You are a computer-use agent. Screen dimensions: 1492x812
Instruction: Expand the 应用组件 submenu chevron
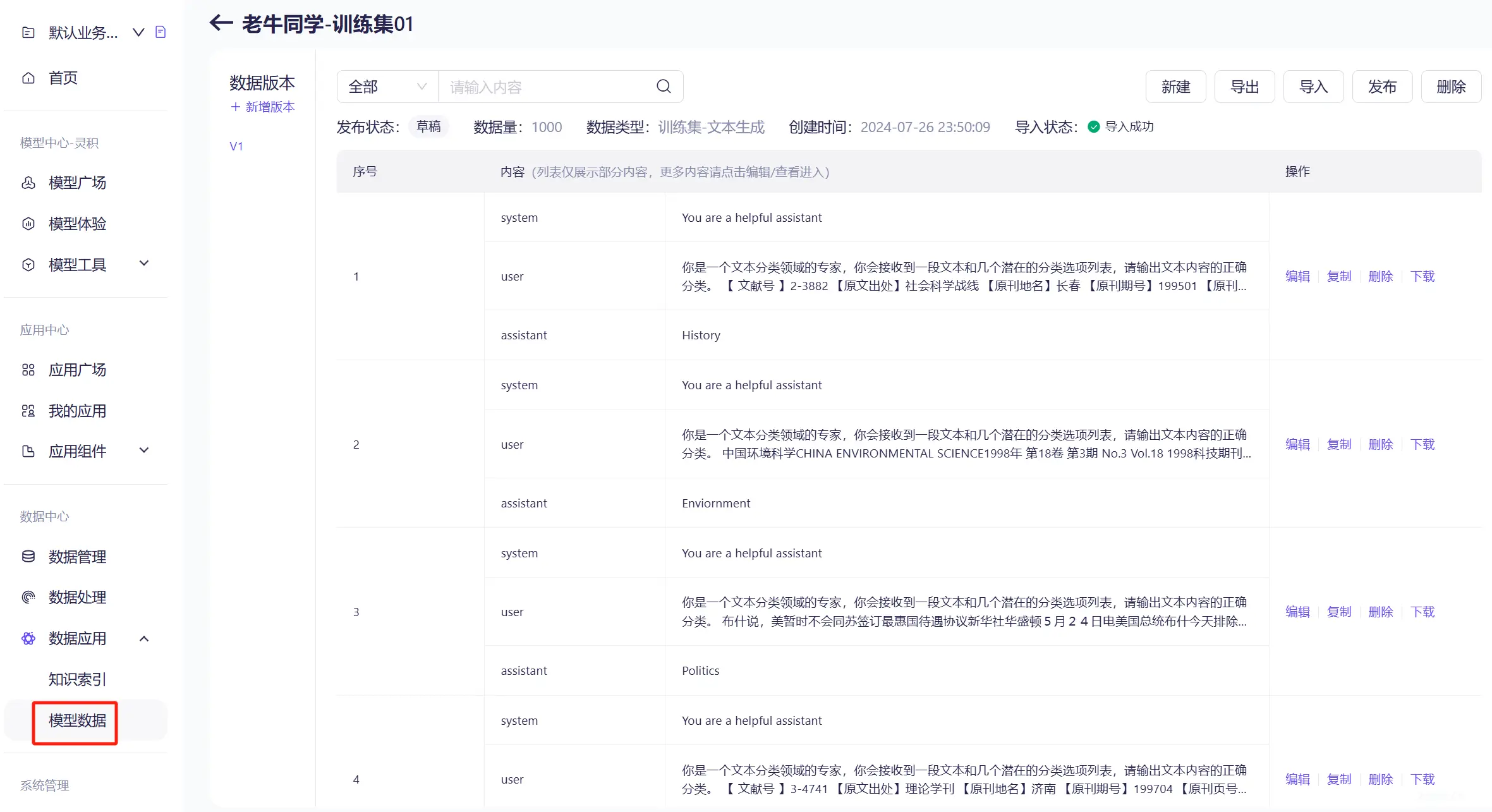(144, 451)
